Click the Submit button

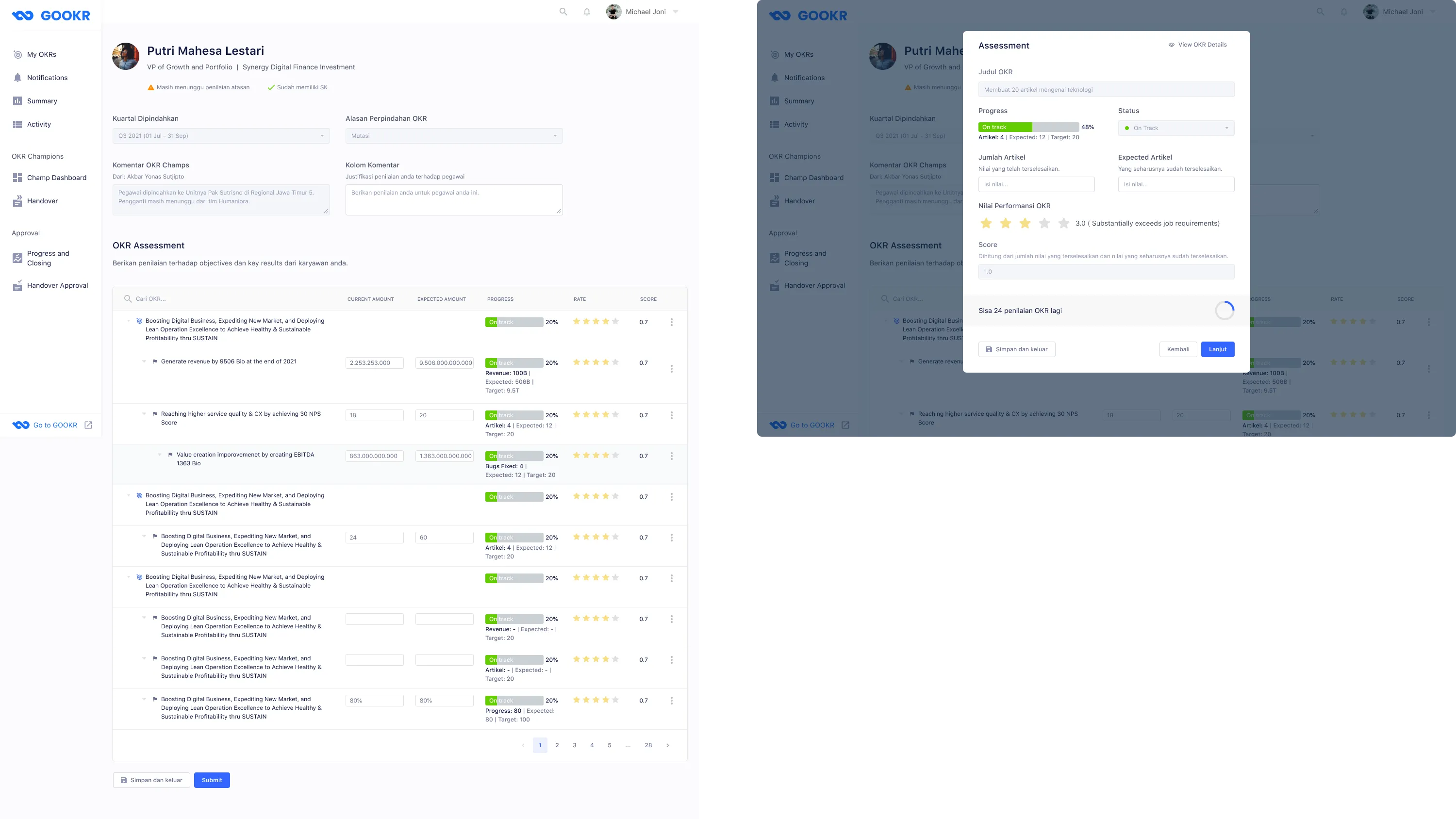tap(212, 779)
